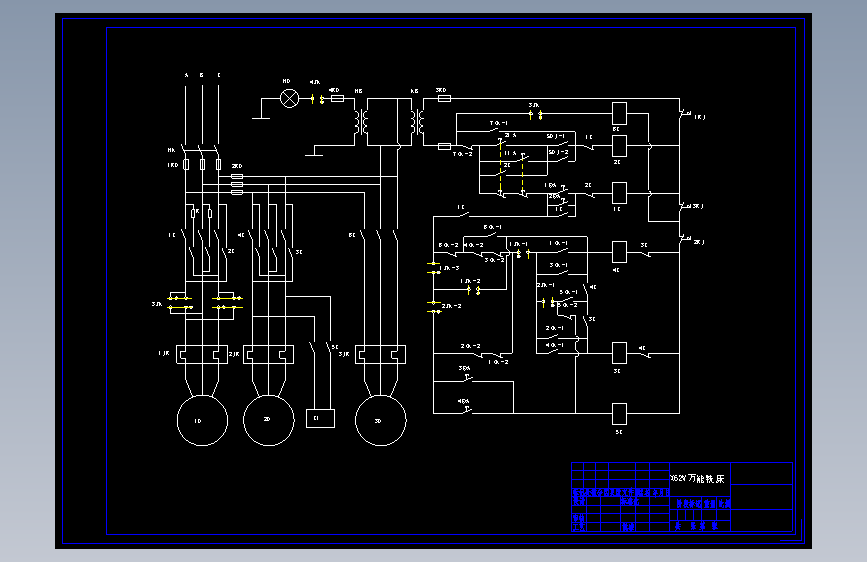This screenshot has width=867, height=562.
Task: Select the 3SA pushbutton contact symbol
Action: pos(466,376)
